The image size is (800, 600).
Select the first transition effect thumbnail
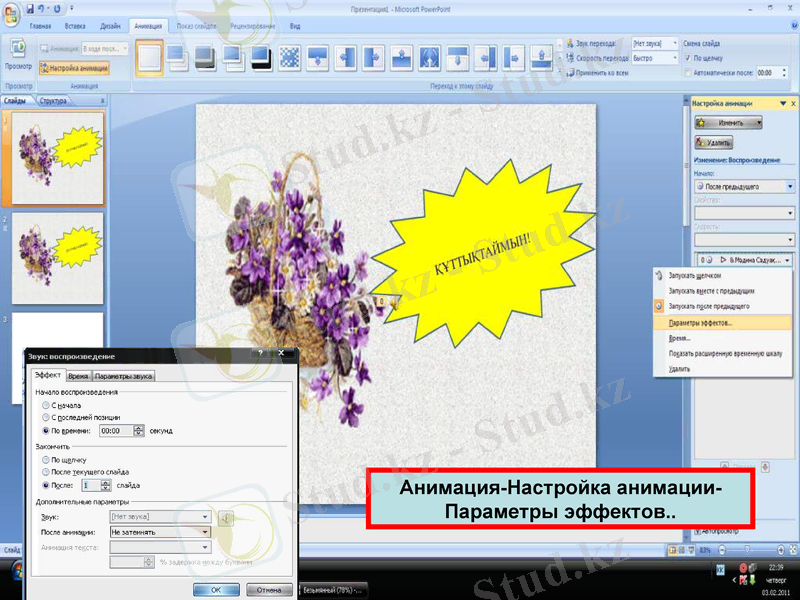click(x=148, y=55)
